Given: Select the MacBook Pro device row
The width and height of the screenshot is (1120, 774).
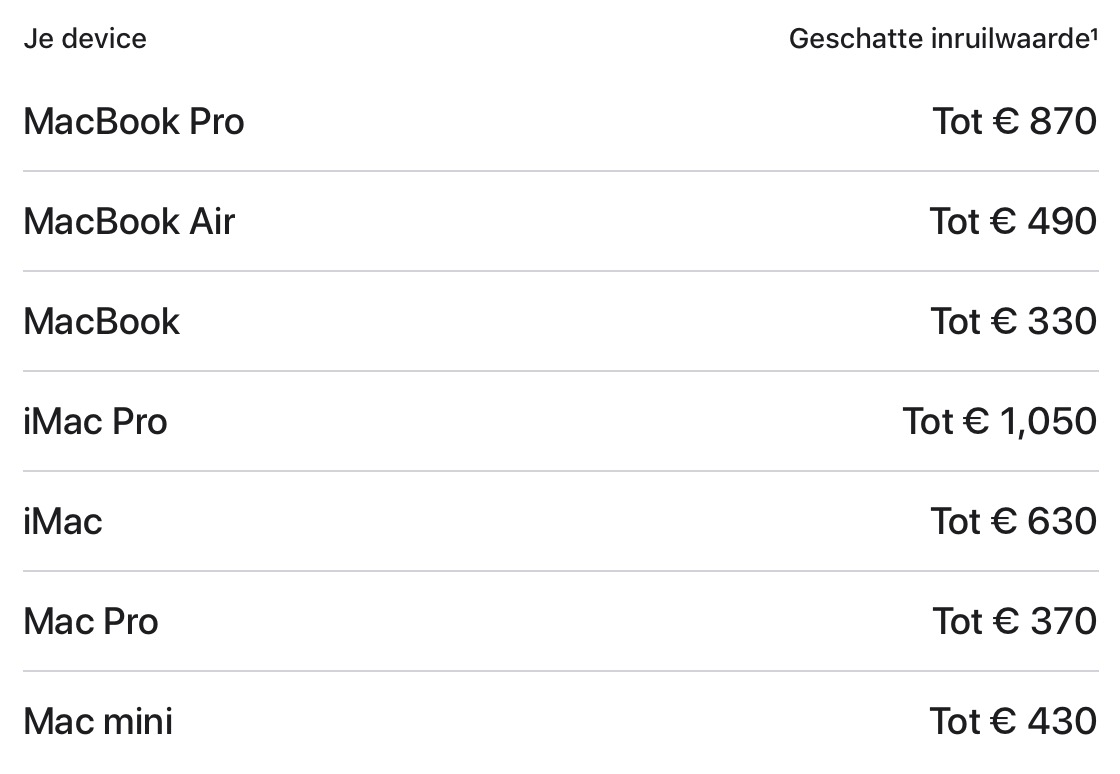Looking at the screenshot, I should tap(561, 121).
